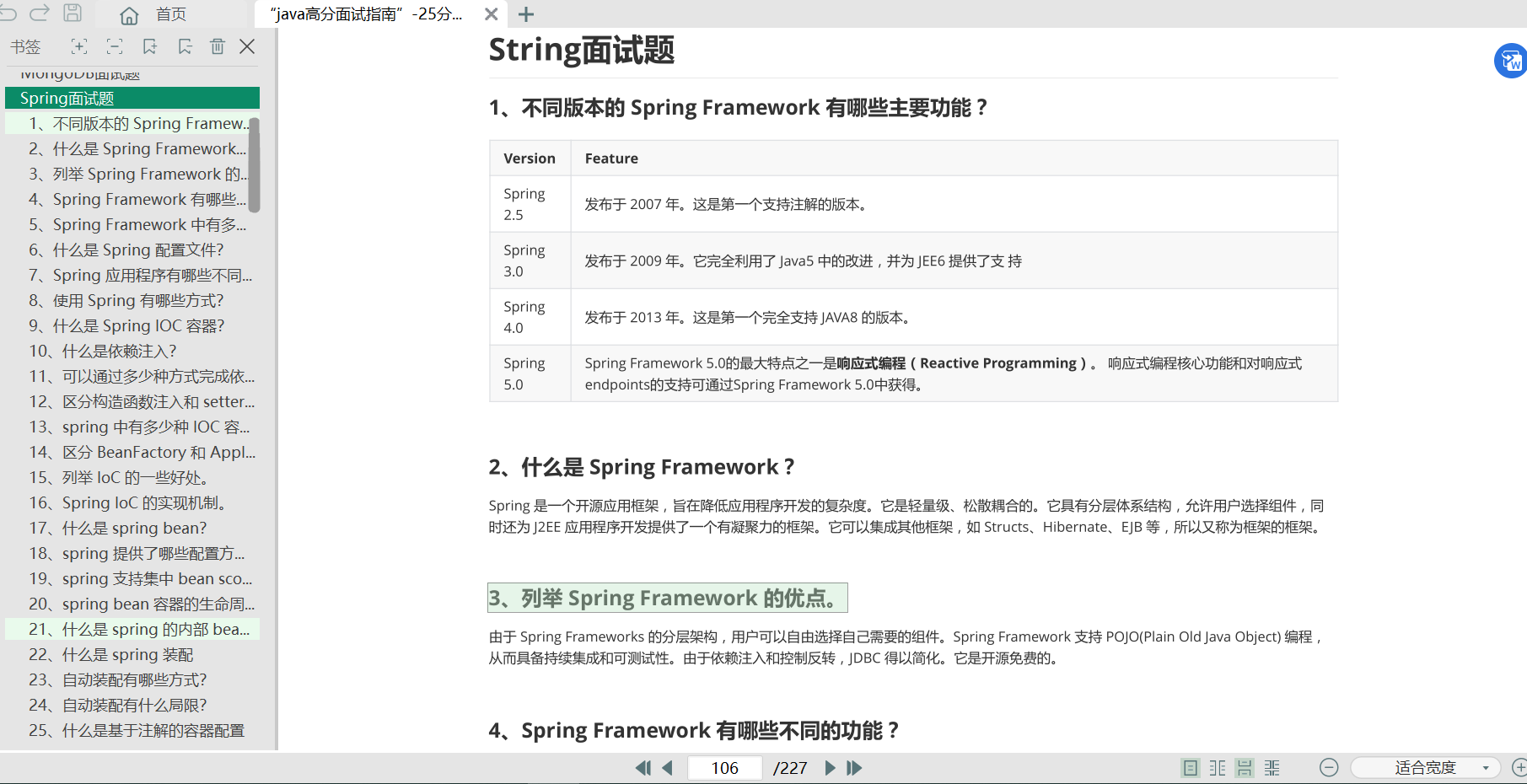This screenshot has width=1527, height=784.
Task: Click the blue floating translate-to-Word icon
Action: (x=1510, y=61)
